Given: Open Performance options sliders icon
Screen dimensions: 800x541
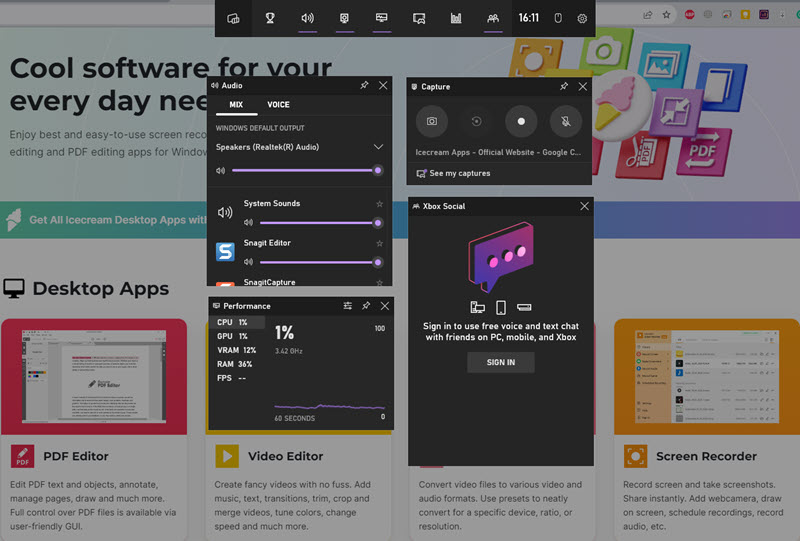Looking at the screenshot, I should (x=347, y=306).
